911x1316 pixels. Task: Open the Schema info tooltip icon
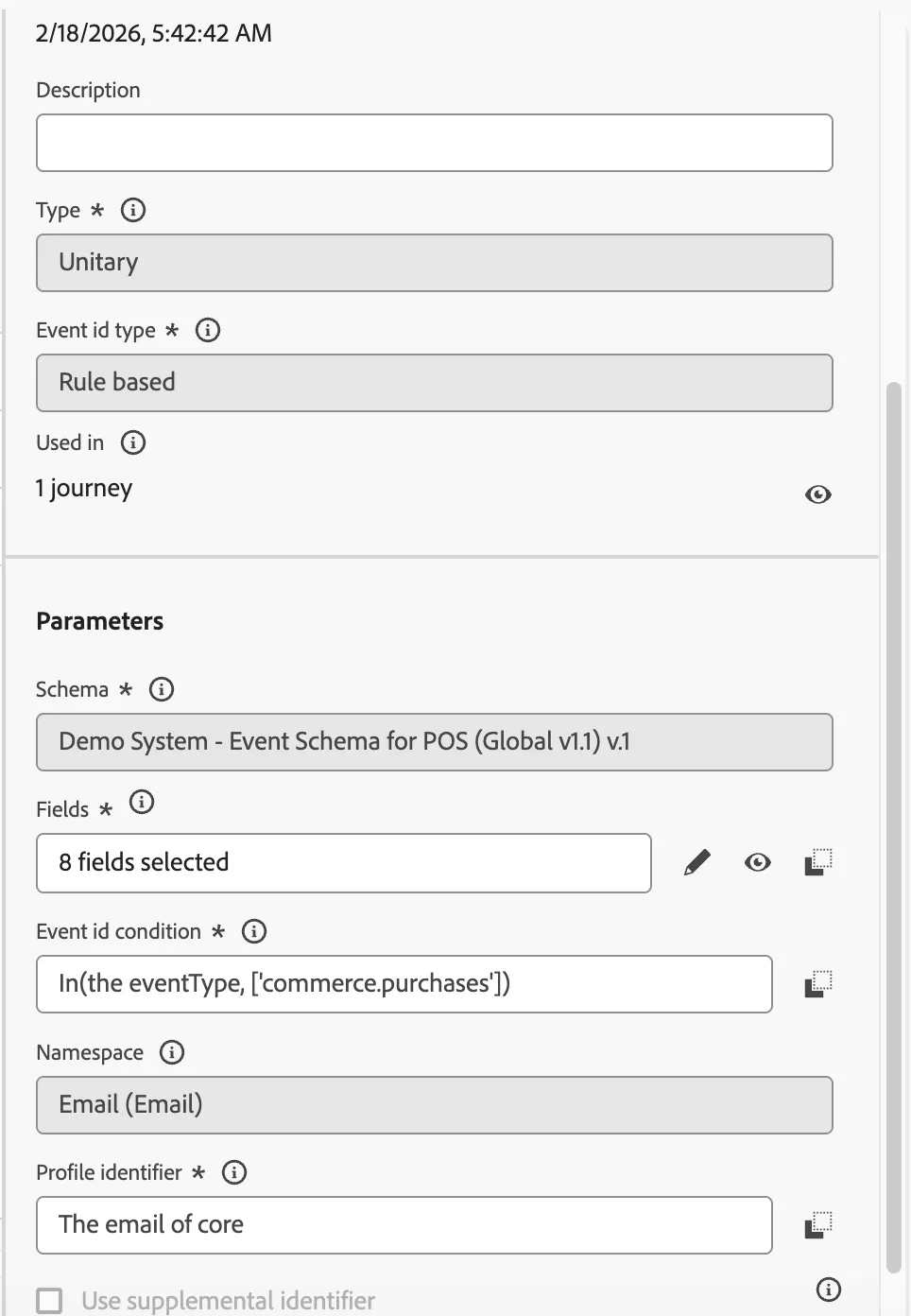(162, 689)
